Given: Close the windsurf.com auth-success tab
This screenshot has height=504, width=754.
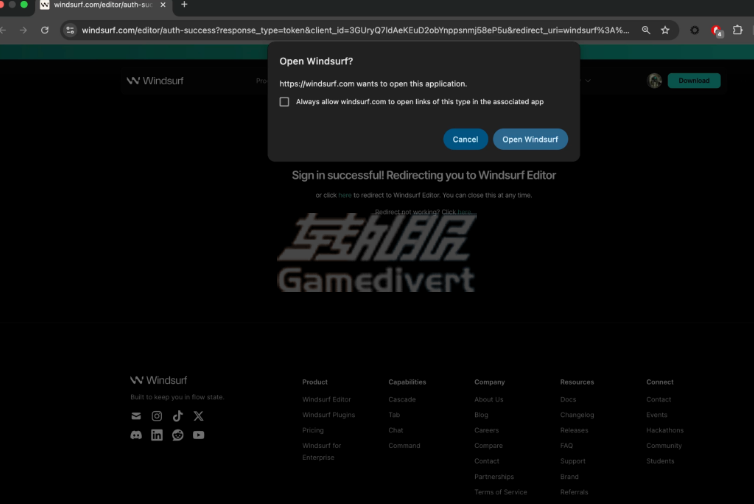Looking at the screenshot, I should (163, 5).
